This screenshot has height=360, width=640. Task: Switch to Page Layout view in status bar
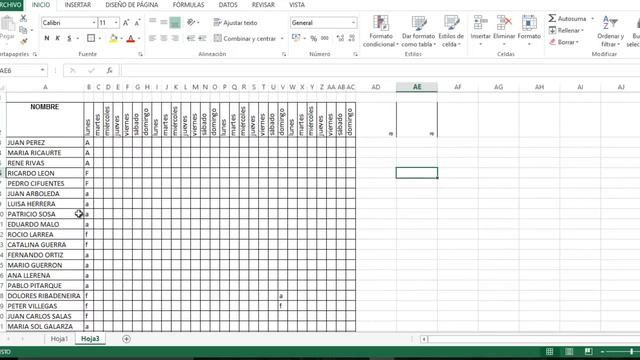[569, 351]
